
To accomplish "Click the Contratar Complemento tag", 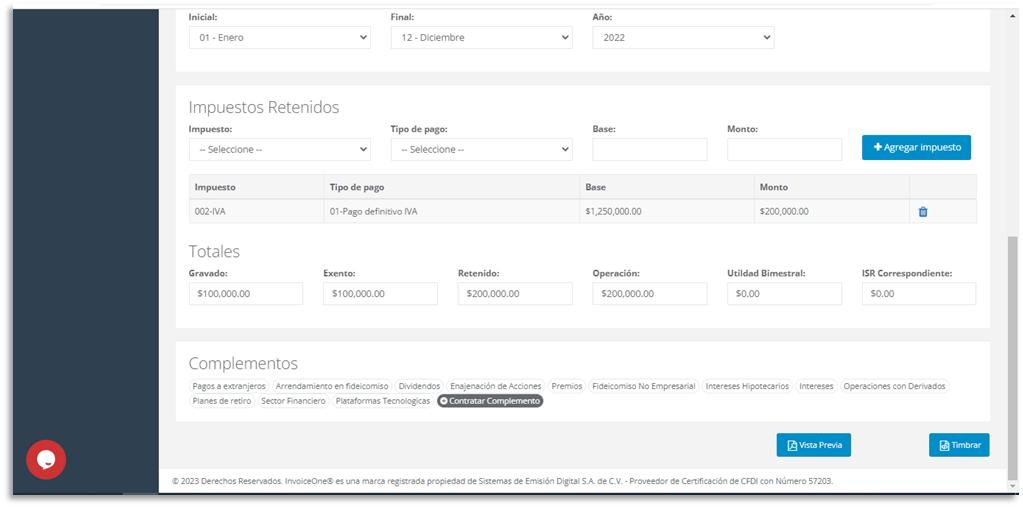I will point(490,401).
